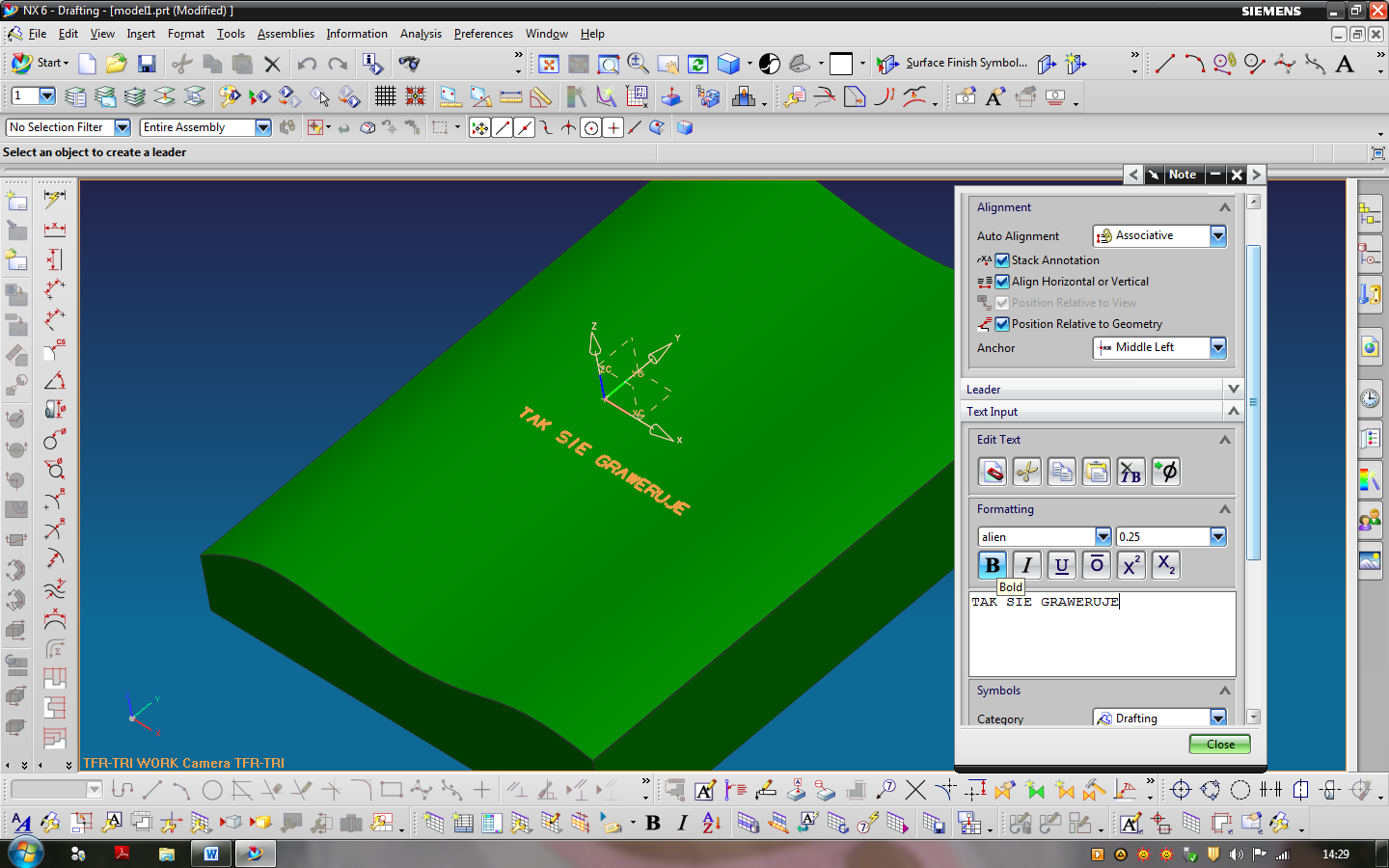Viewport: 1389px width, 868px height.
Task: Click the grid display icon in the second toolbar
Action: coord(386,96)
